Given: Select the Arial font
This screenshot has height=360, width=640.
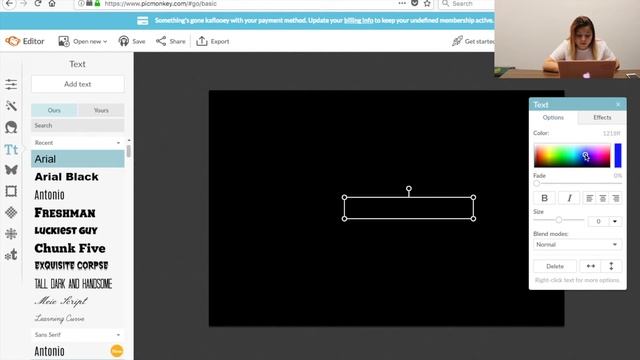Looking at the screenshot, I should tap(78, 159).
